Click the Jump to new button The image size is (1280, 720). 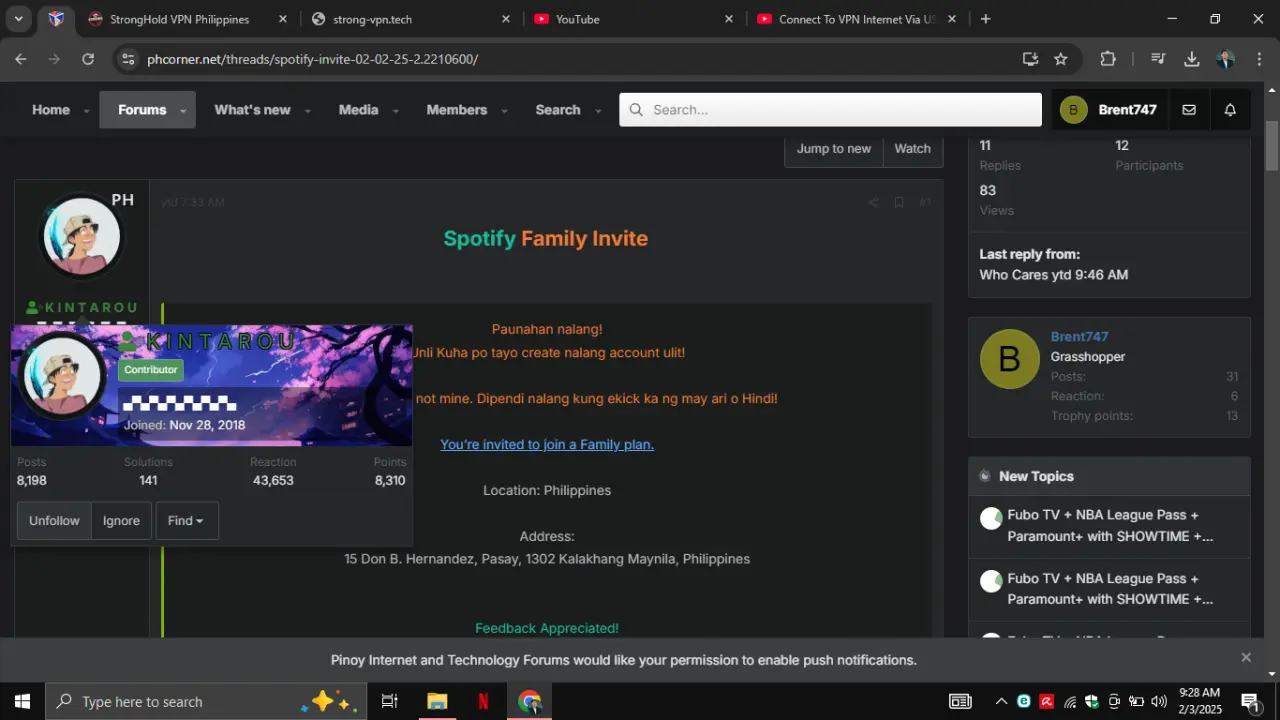point(834,148)
